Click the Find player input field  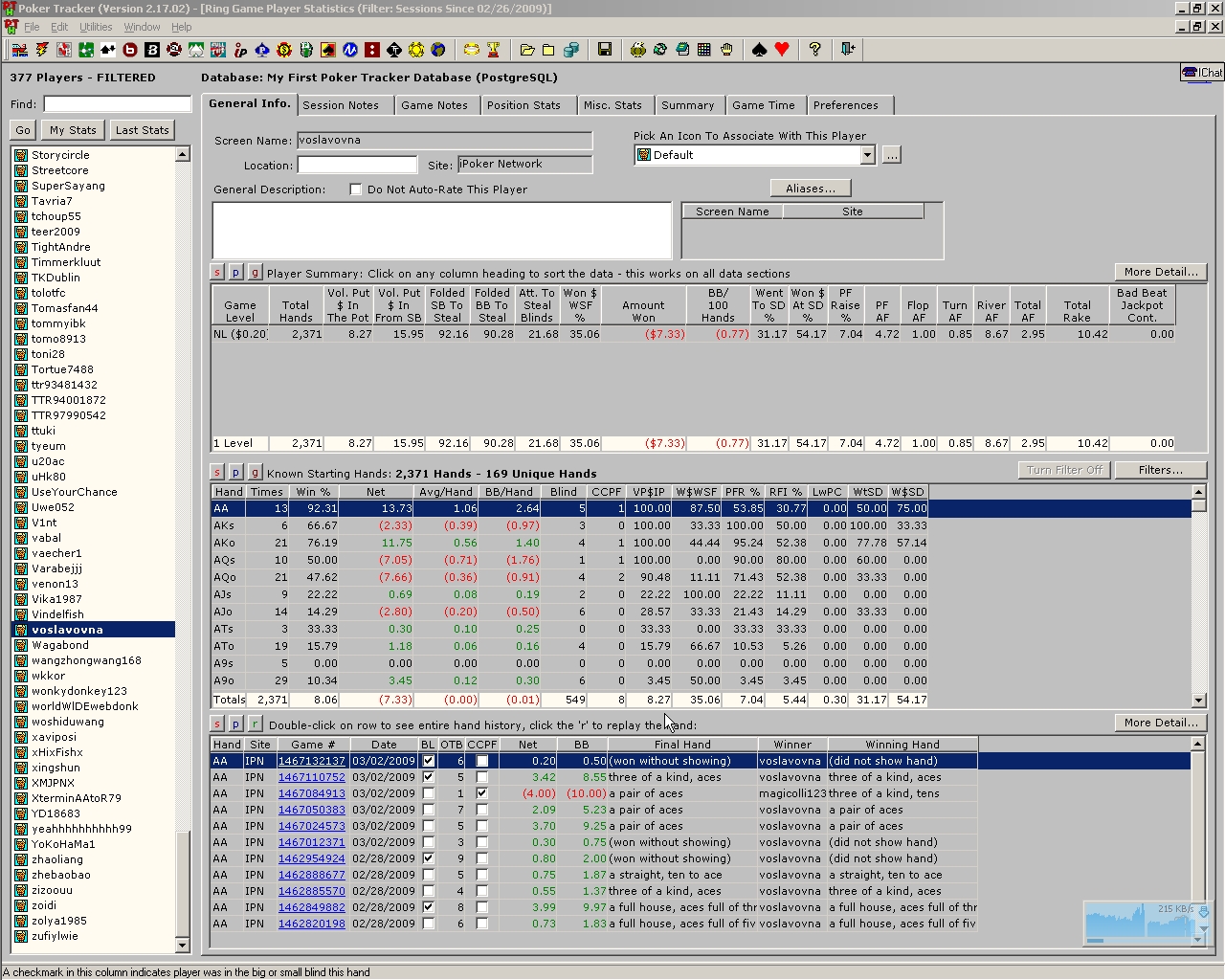point(117,103)
